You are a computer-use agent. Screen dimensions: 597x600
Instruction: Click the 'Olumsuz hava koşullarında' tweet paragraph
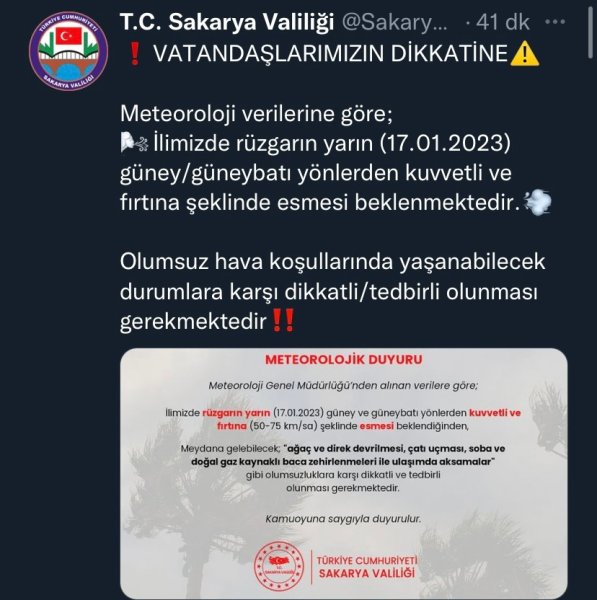[x=333, y=291]
